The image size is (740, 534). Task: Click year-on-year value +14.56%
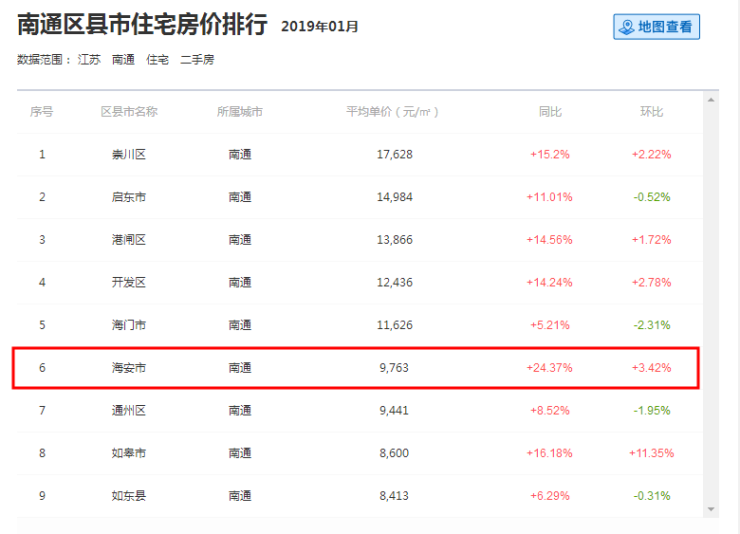550,240
